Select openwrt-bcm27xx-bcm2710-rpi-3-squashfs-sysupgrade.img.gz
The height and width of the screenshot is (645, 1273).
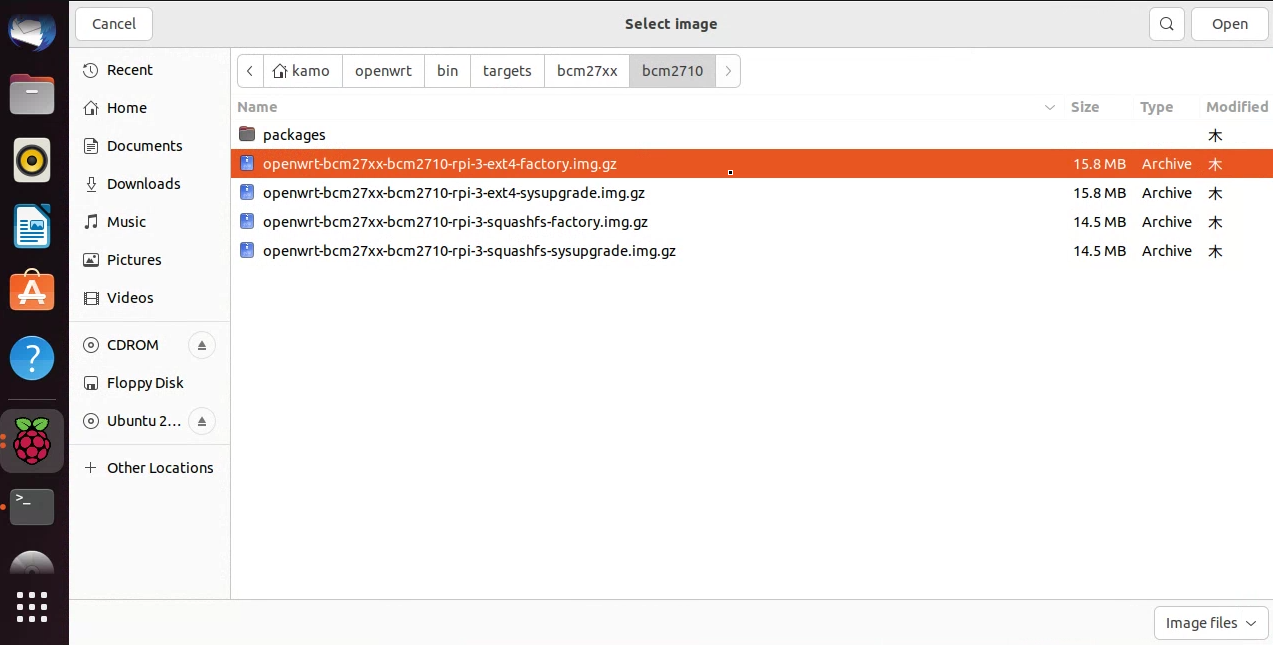(752, 251)
